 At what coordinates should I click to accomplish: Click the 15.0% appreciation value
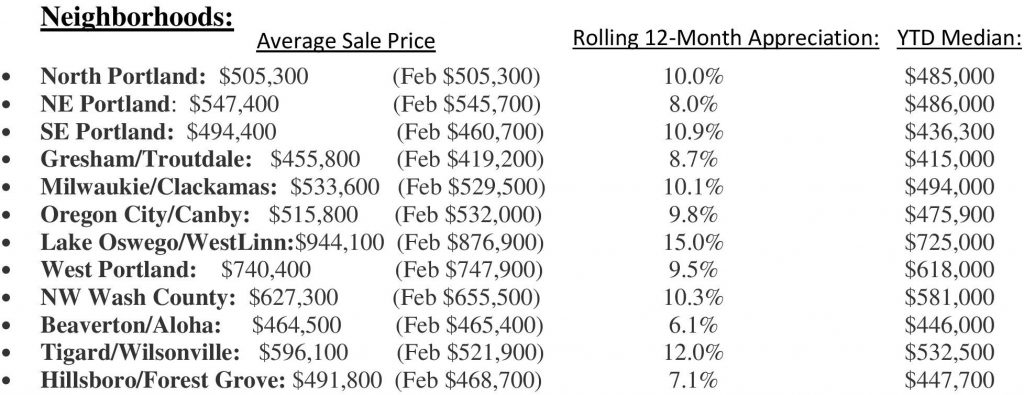click(694, 242)
